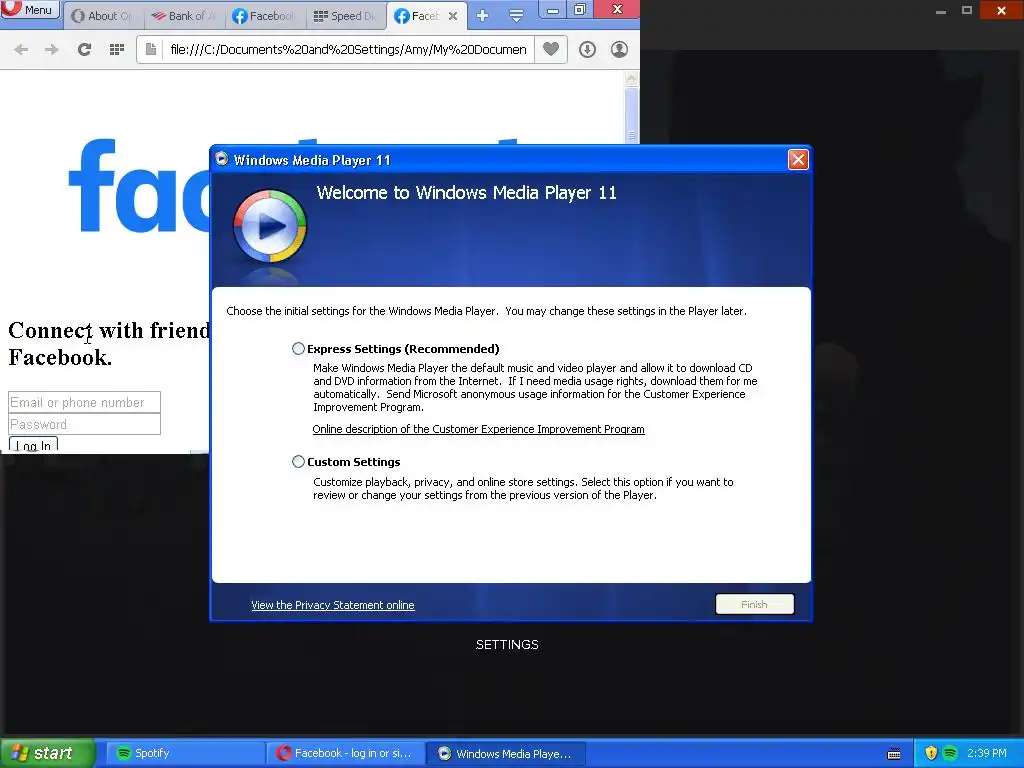Select Custom Settings radio button
This screenshot has width=1024, height=768.
[x=298, y=462]
